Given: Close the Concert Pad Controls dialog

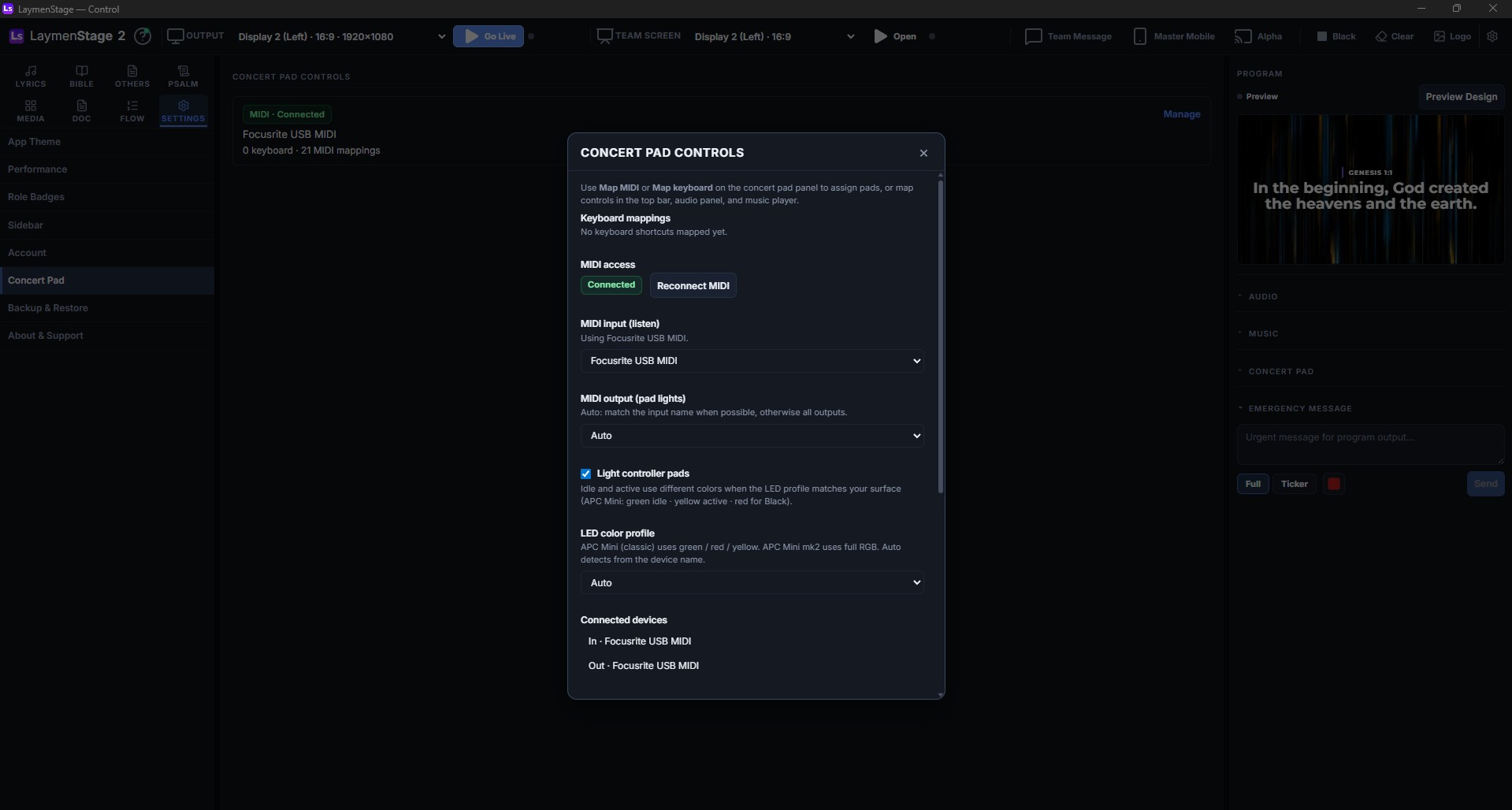Looking at the screenshot, I should [923, 153].
